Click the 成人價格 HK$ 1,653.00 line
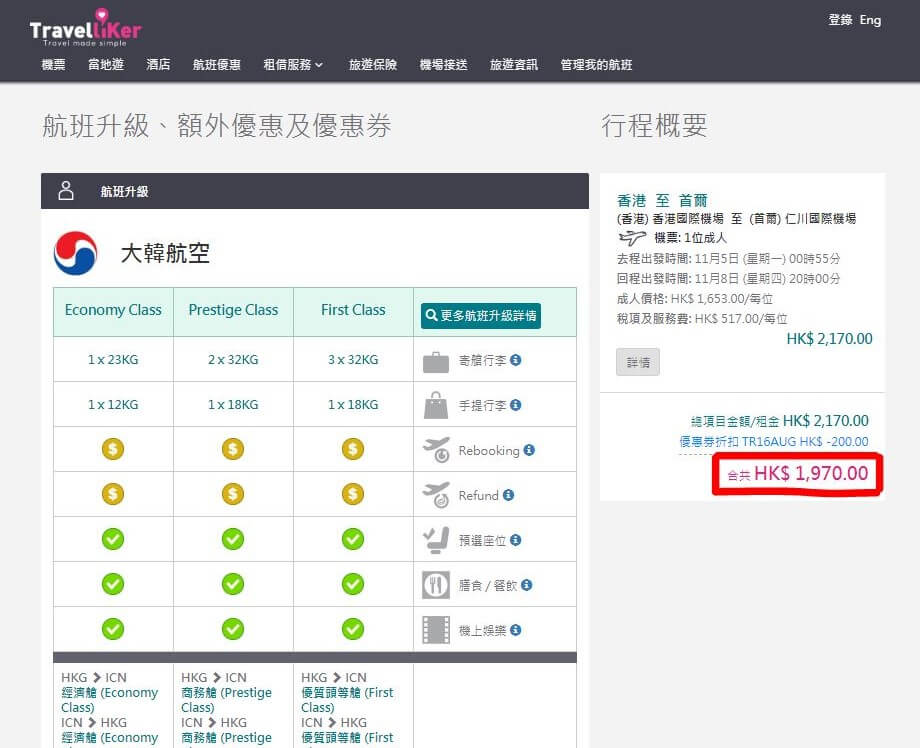Viewport: 920px width, 748px height. 695,299
